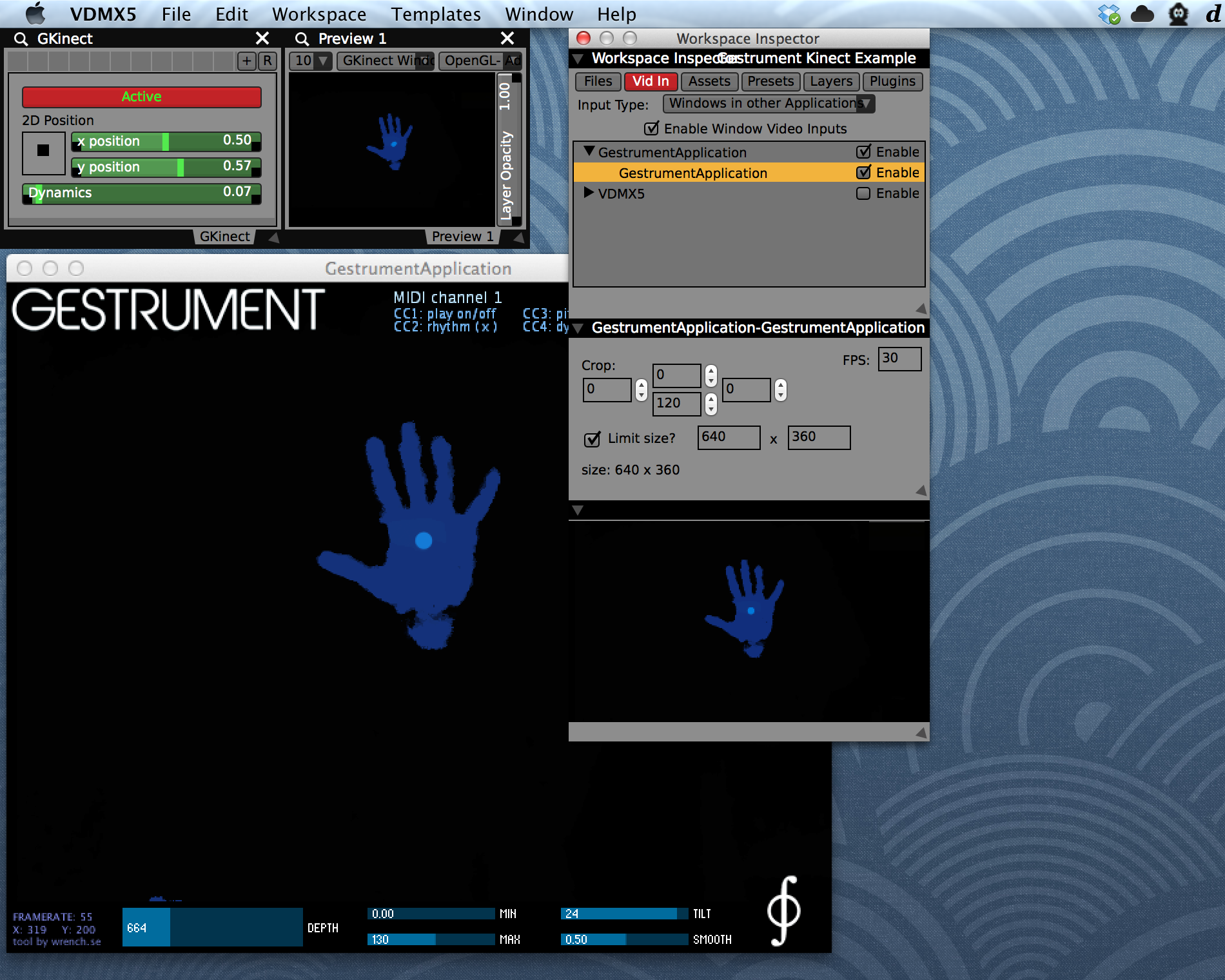Viewport: 1225px width, 980px height.
Task: Collapse the GestrumentApplication-GestrumentApplication section
Action: click(x=578, y=328)
